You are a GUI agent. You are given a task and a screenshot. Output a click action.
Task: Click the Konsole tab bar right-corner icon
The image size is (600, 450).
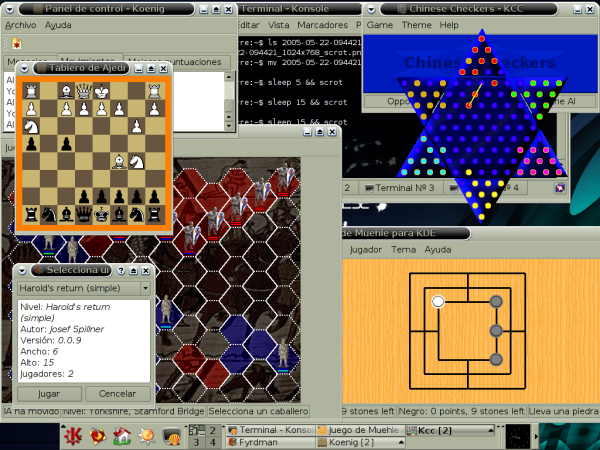(560, 188)
